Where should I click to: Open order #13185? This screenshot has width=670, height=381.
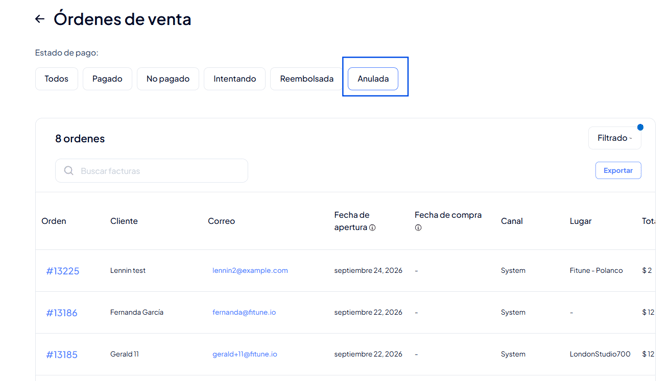click(x=62, y=355)
